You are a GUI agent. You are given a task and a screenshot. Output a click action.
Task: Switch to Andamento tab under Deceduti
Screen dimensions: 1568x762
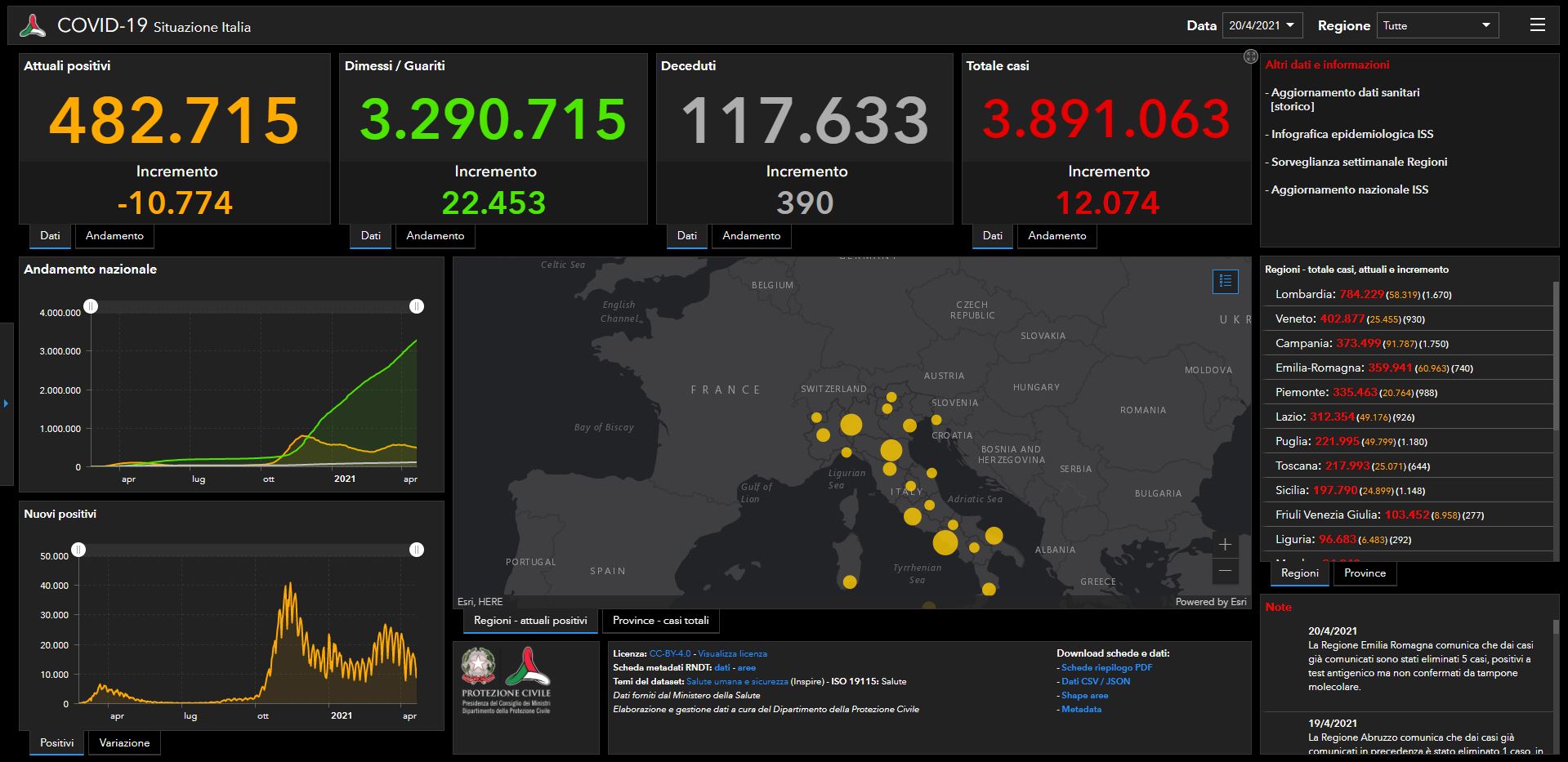coord(751,236)
